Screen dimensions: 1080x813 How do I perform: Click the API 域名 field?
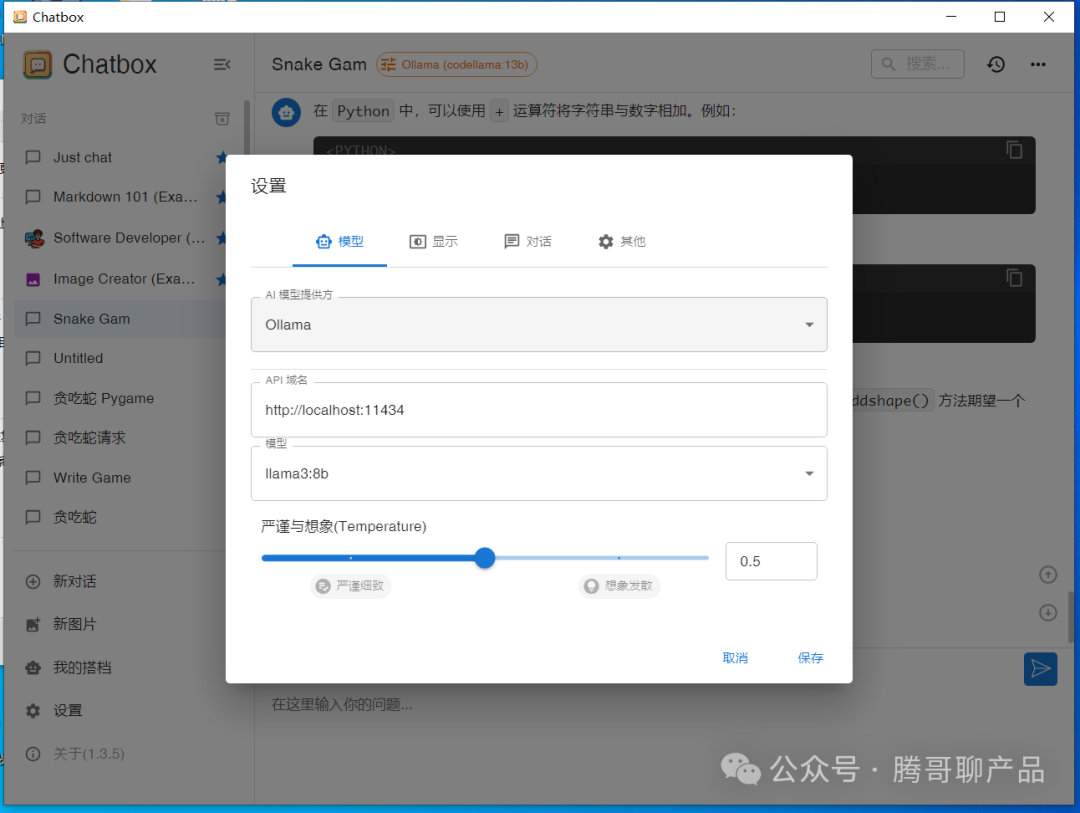coord(539,410)
